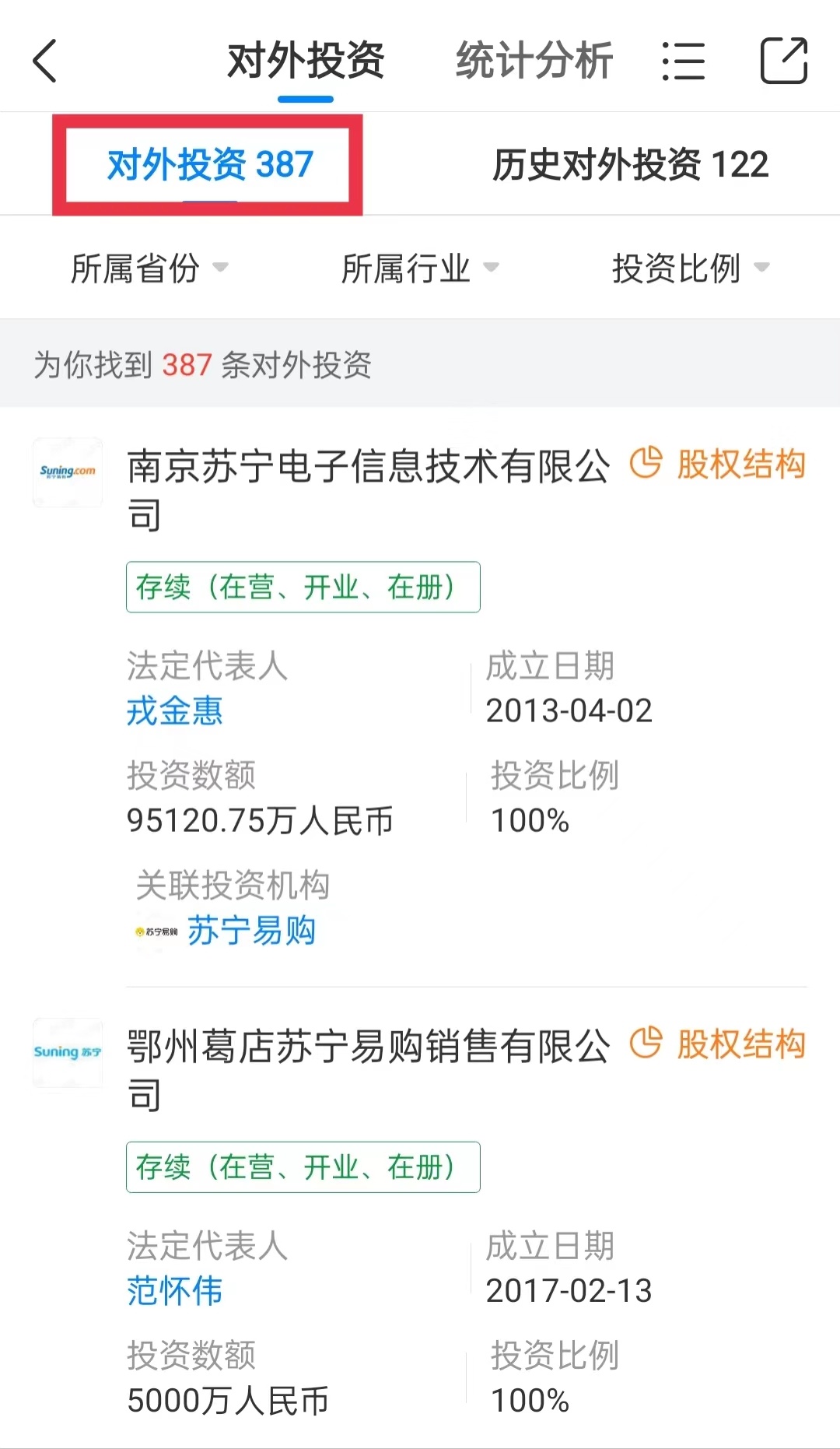Tap the share export icon
This screenshot has width=840, height=1449.
783,61
